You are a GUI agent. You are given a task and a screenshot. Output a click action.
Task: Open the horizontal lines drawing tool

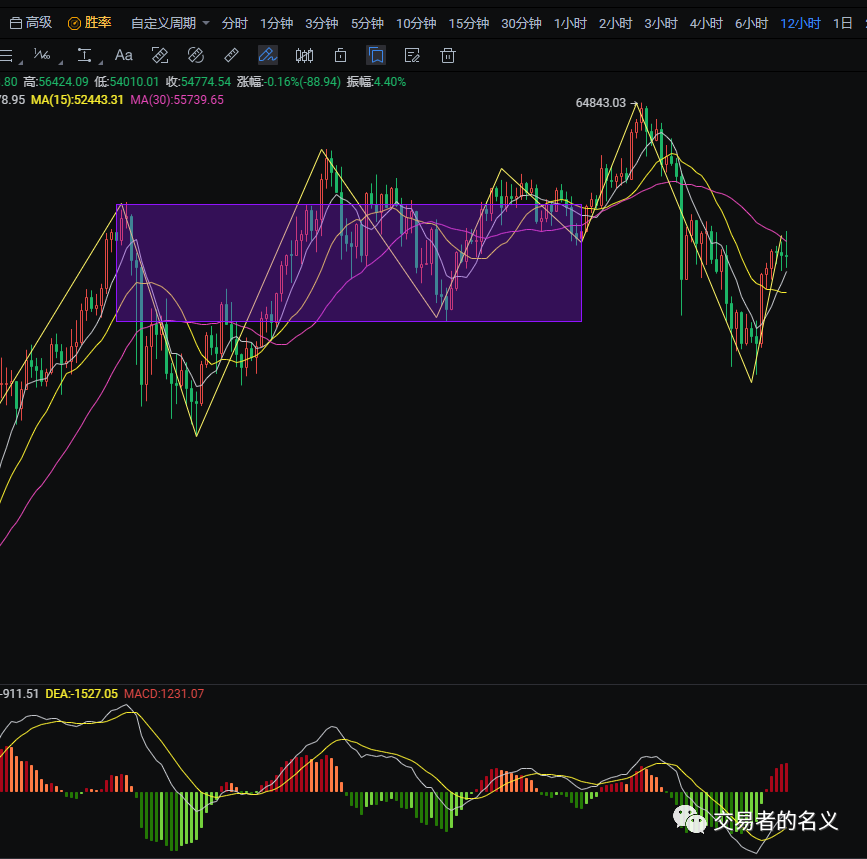pos(7,55)
